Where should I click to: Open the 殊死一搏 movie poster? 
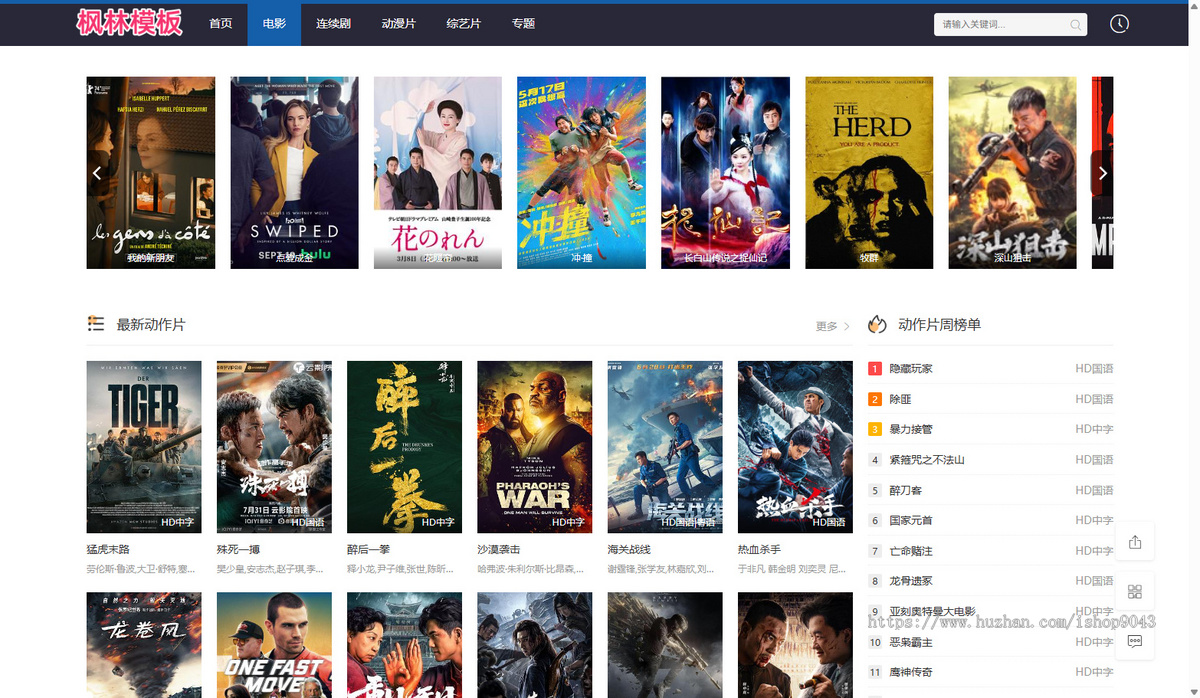(274, 447)
